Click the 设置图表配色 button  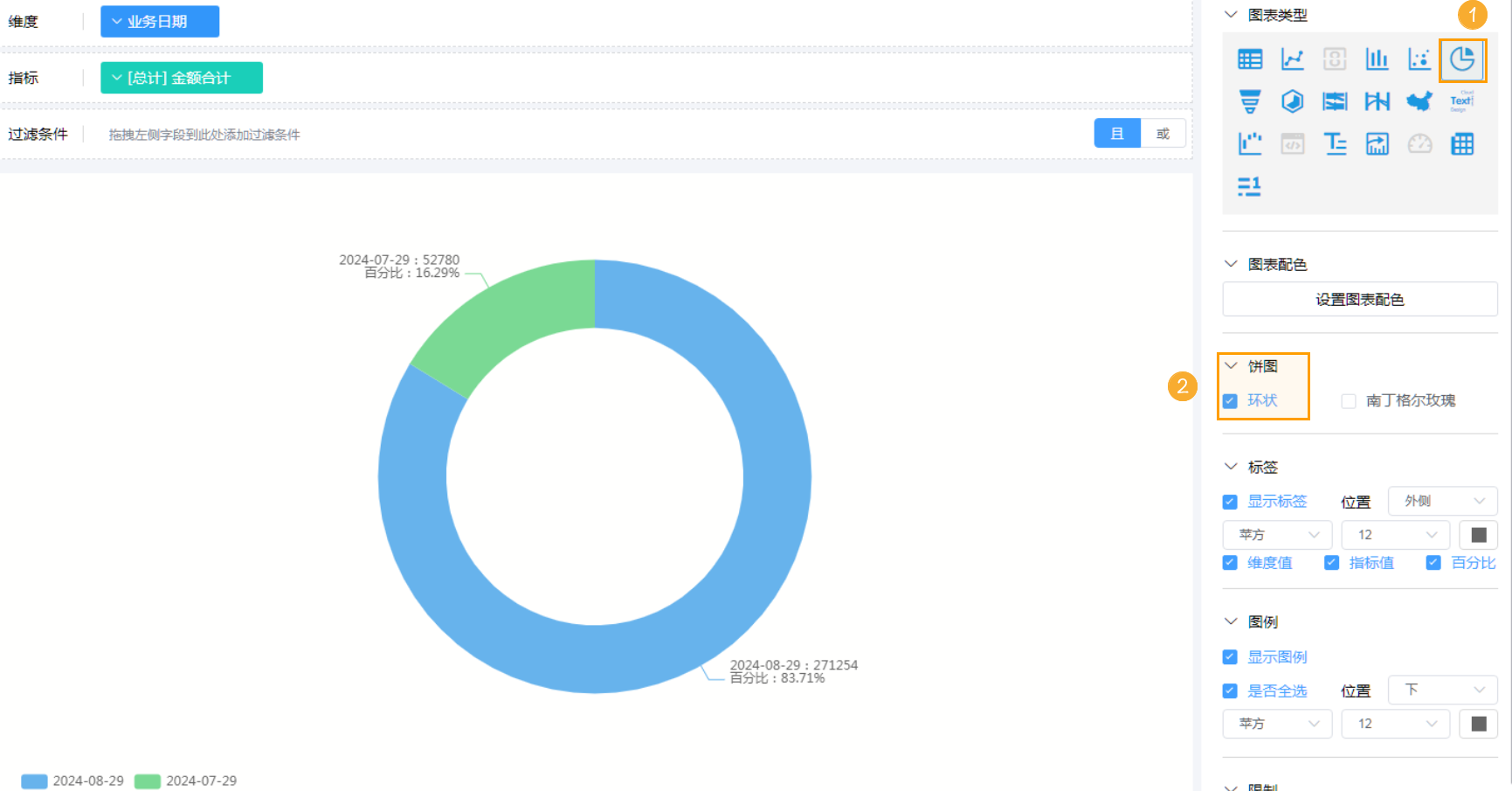[1359, 300]
